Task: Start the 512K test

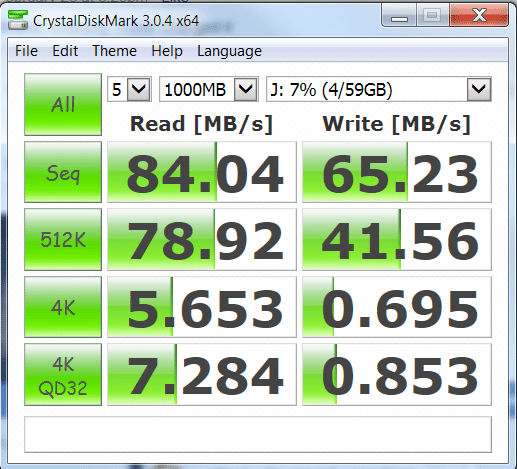Action: pos(63,239)
